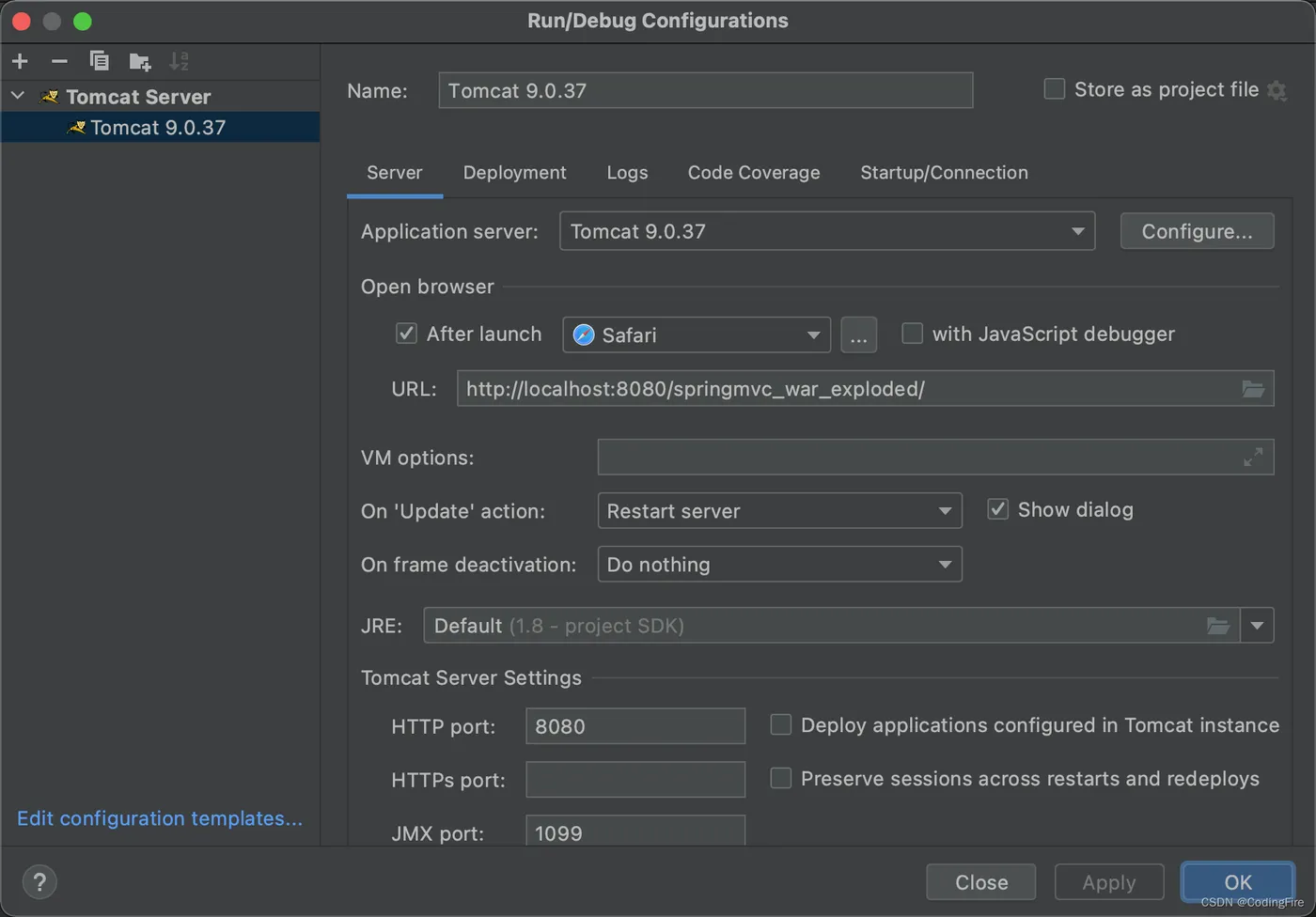Click the OK button
Image resolution: width=1316 pixels, height=917 pixels.
pos(1238,882)
